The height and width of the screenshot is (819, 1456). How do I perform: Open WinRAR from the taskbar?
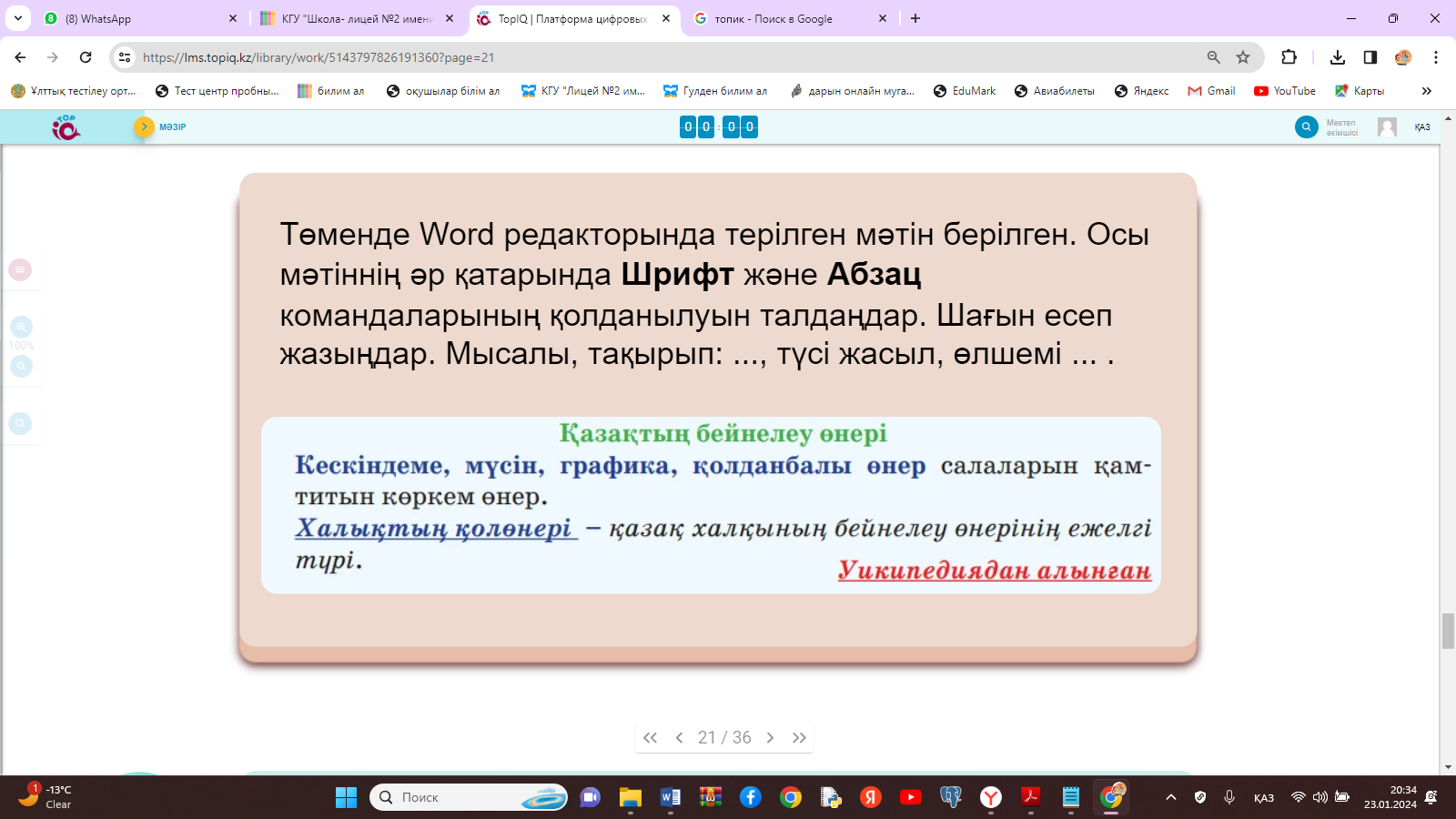711,797
